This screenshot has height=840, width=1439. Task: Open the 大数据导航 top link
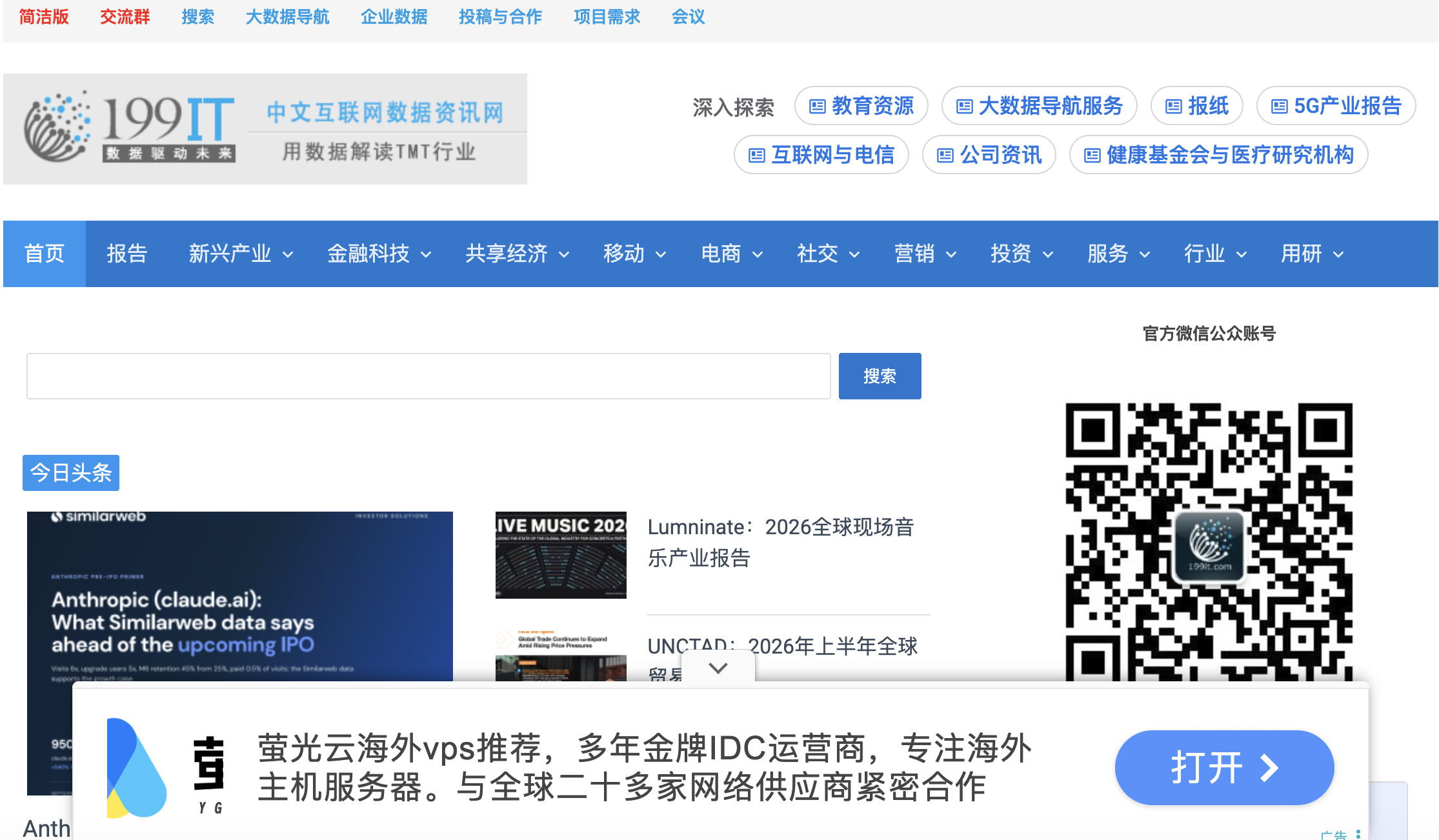(x=288, y=17)
